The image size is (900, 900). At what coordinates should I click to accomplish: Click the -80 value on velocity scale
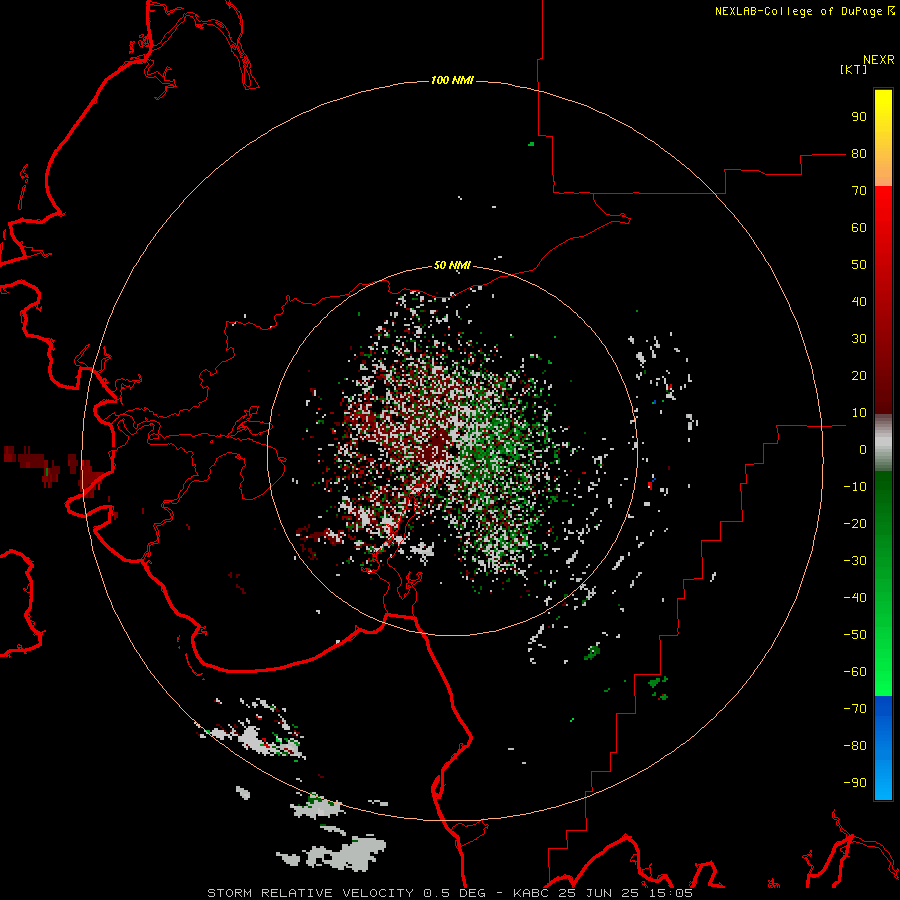click(855, 746)
